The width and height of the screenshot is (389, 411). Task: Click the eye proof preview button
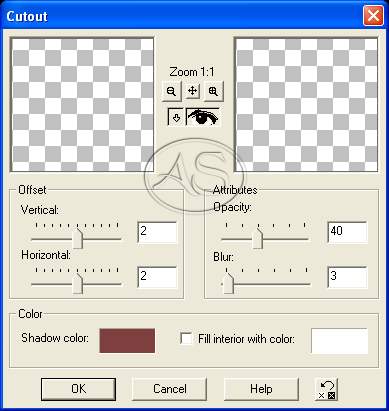point(203,117)
